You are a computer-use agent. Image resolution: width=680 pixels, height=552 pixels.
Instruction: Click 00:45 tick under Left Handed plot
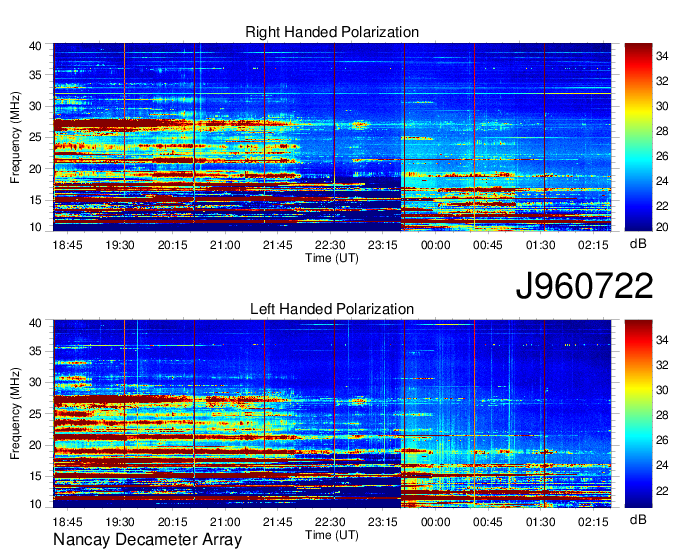click(488, 522)
